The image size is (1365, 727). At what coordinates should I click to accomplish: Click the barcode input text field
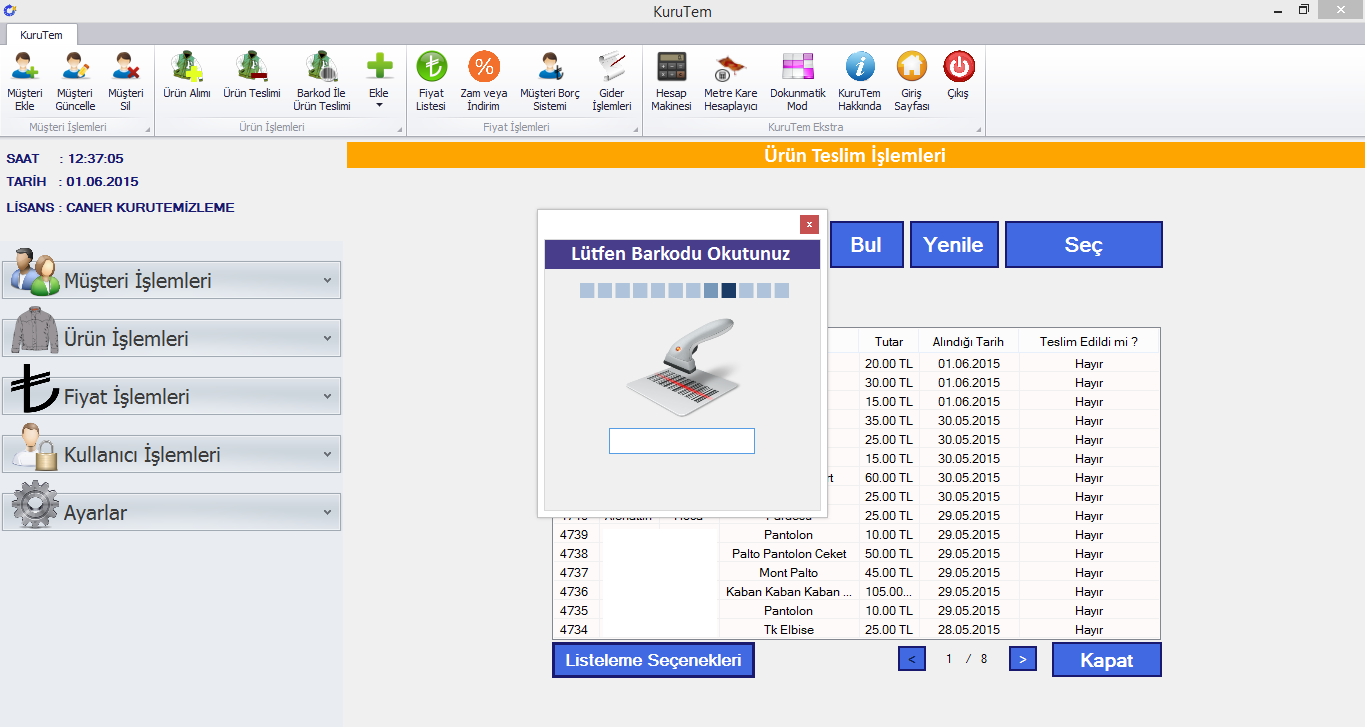[x=681, y=441]
